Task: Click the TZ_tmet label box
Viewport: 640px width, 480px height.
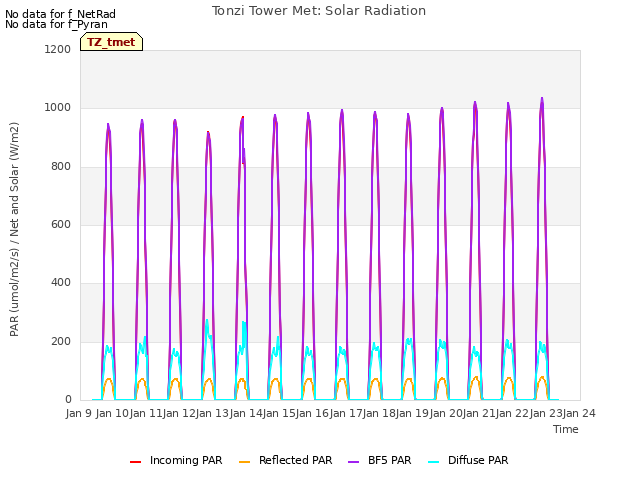Action: [111, 42]
